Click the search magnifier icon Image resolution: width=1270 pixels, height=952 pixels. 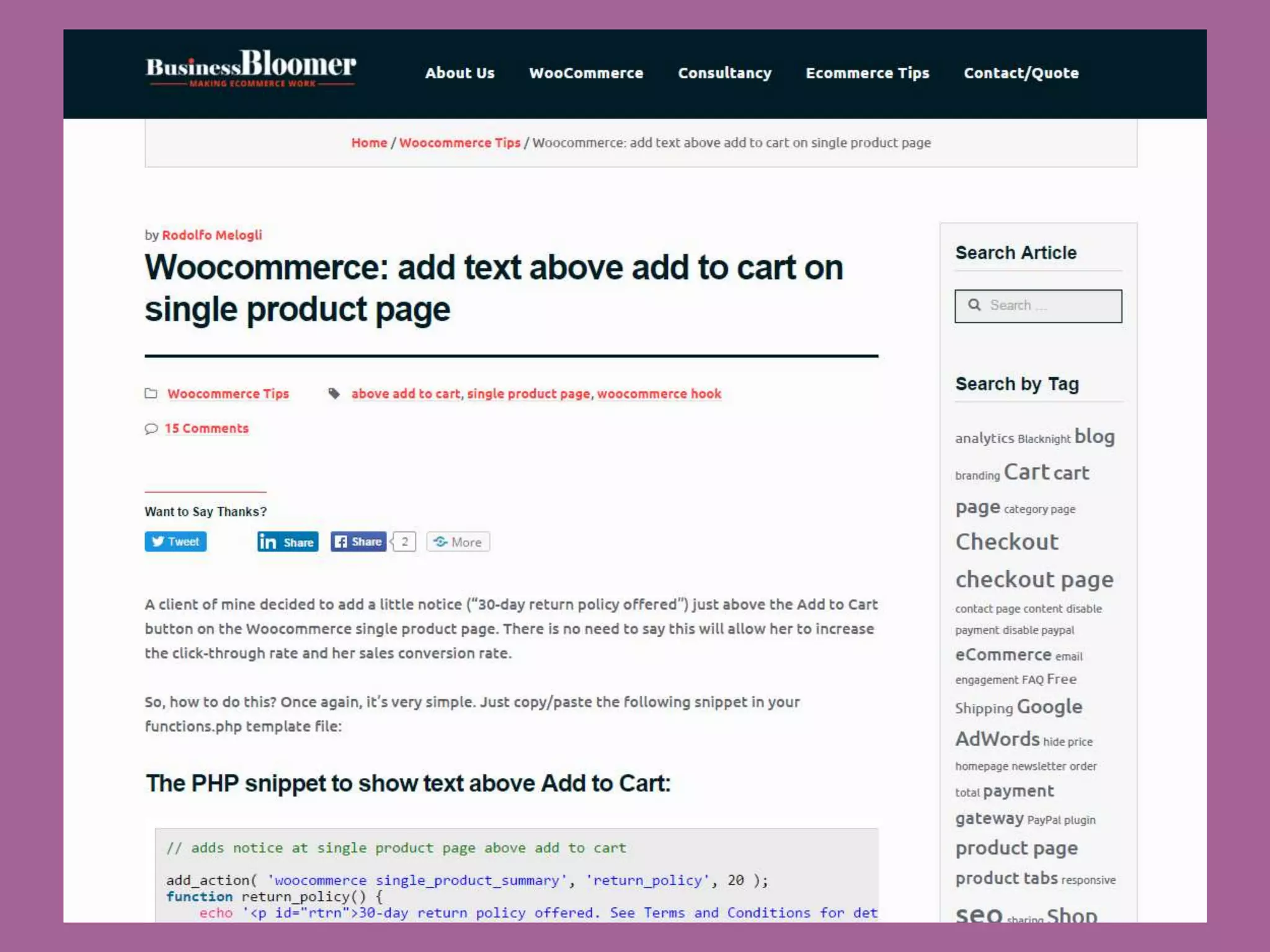974,305
